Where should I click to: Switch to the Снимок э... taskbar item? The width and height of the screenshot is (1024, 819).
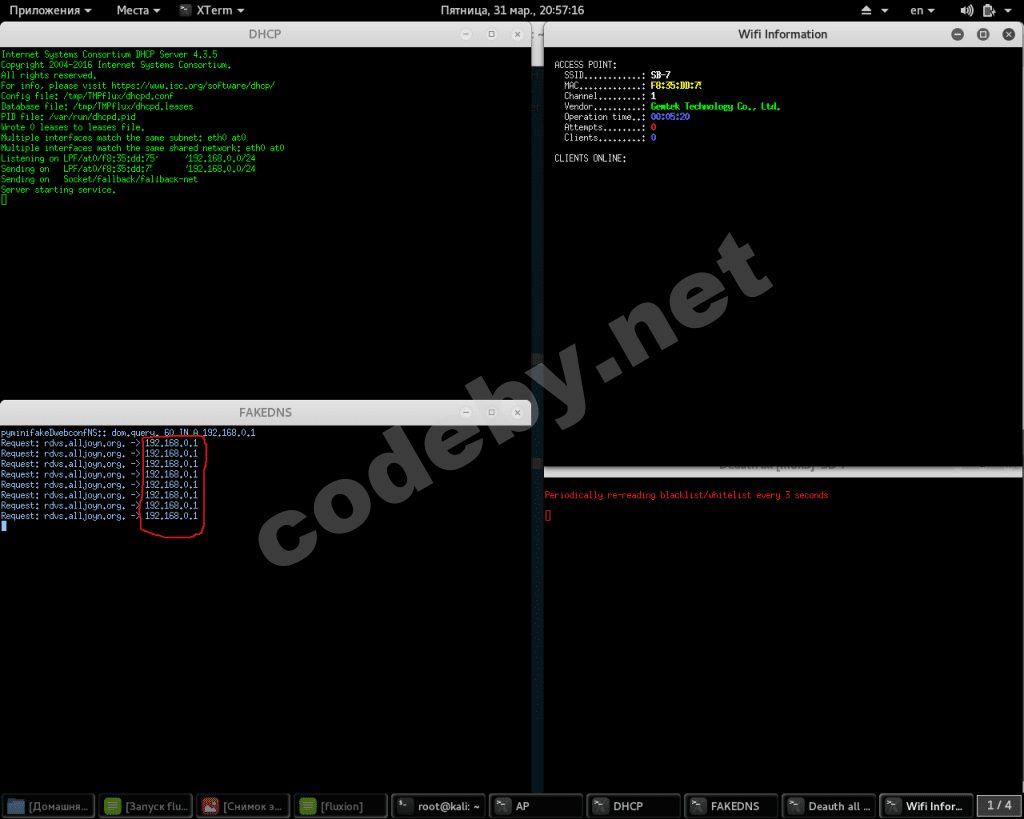[244, 806]
